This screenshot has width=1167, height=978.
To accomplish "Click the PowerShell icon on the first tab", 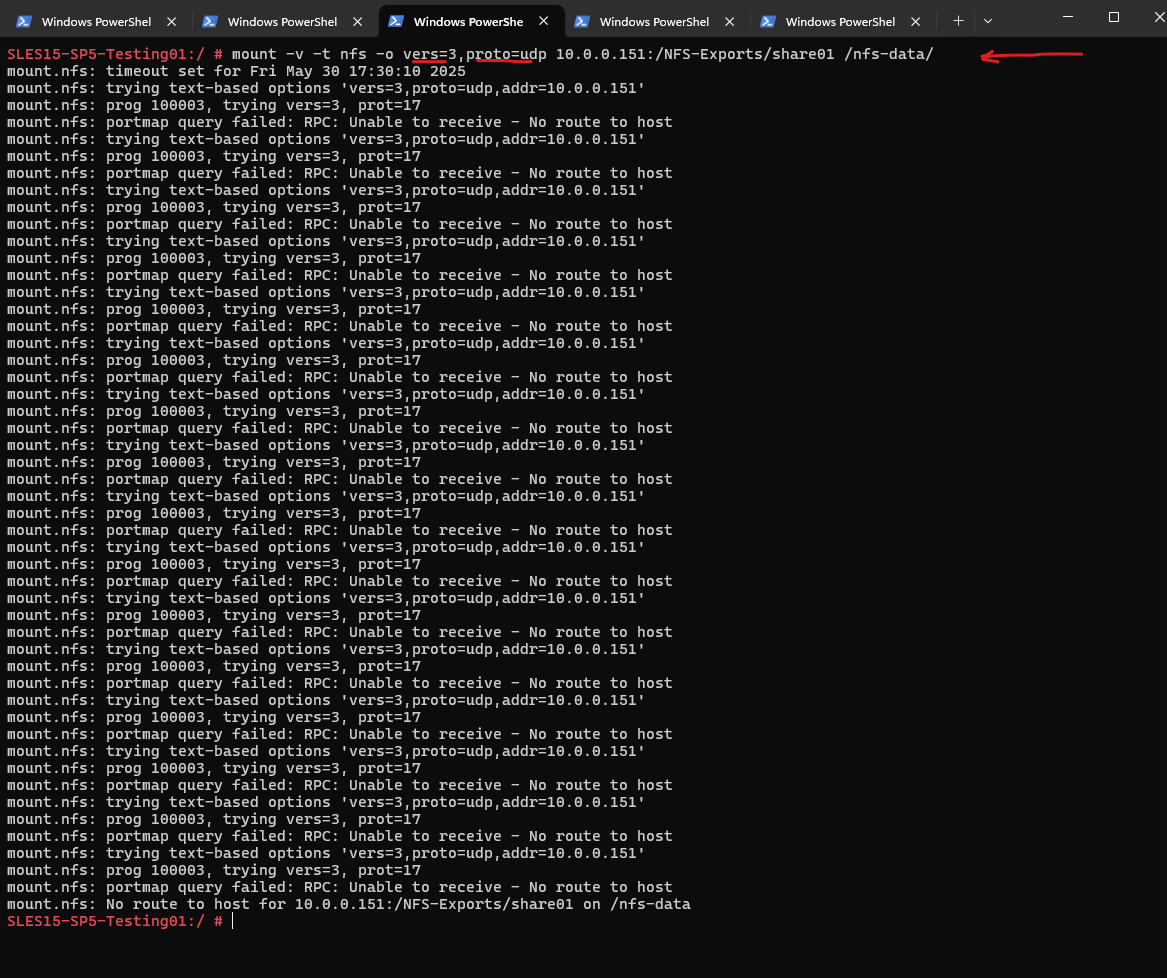I will (24, 22).
